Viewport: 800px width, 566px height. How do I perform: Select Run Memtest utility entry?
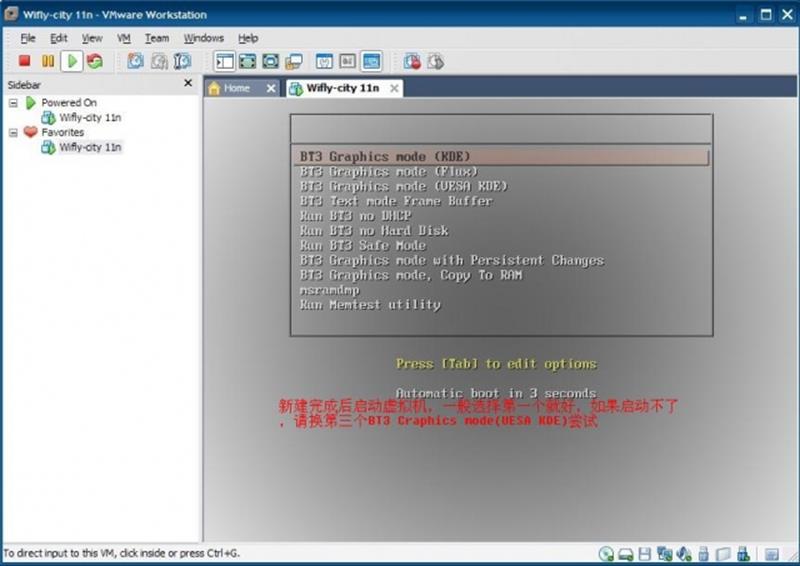(x=502, y=305)
